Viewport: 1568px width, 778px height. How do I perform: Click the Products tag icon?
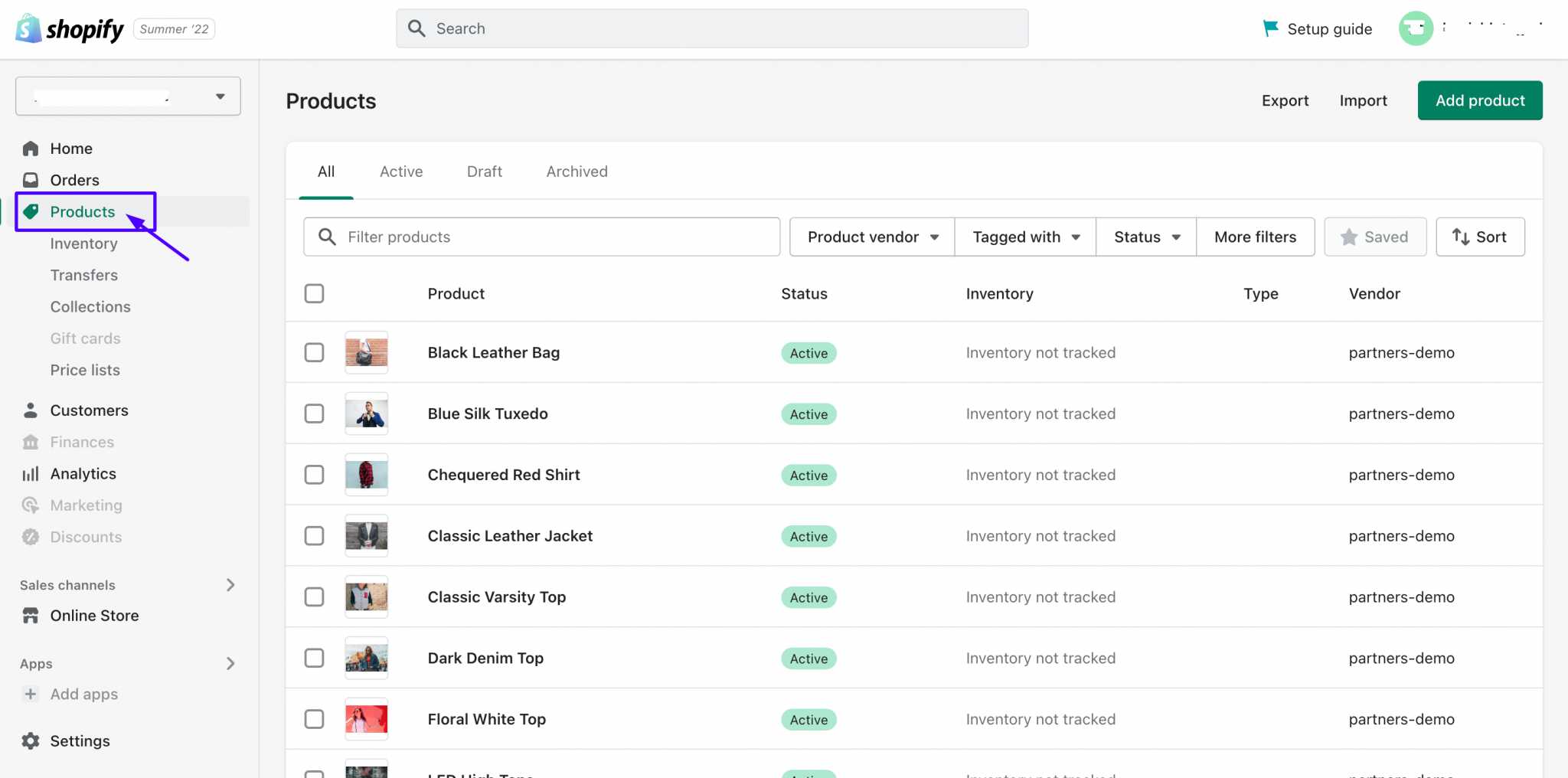coord(31,211)
